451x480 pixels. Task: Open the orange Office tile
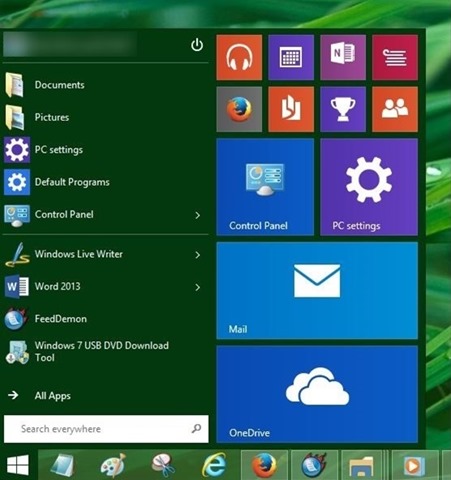tap(291, 109)
